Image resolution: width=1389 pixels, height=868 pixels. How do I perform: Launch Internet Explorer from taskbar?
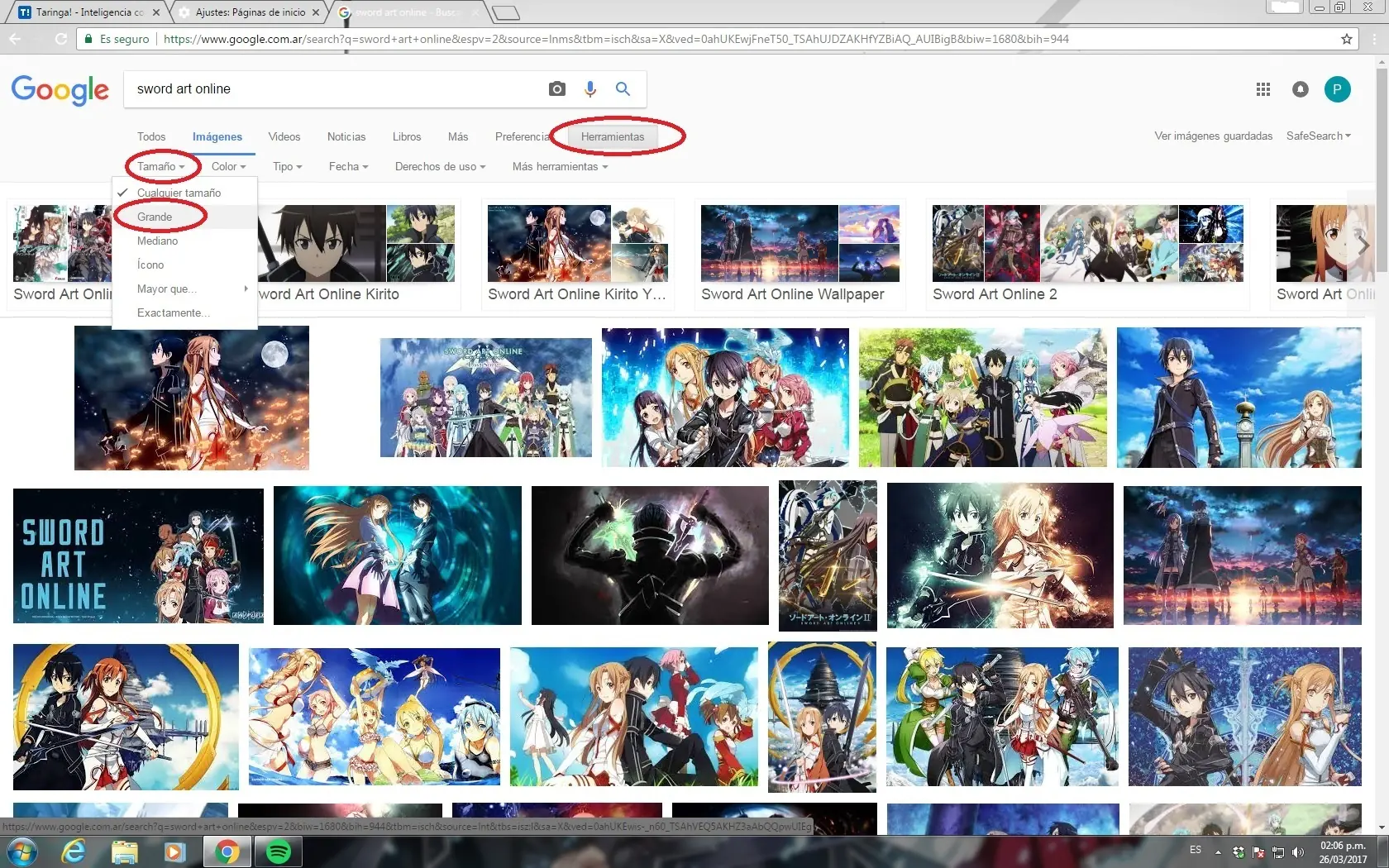(74, 851)
